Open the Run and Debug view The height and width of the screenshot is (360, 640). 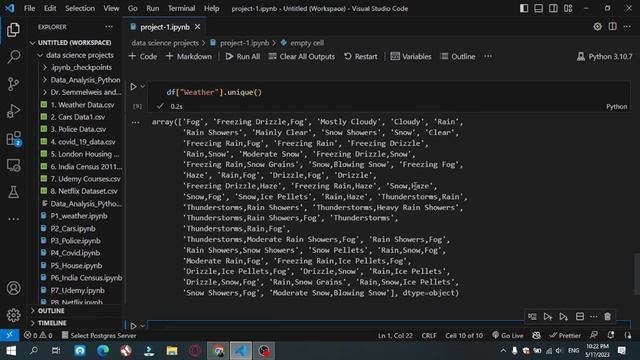(x=13, y=111)
